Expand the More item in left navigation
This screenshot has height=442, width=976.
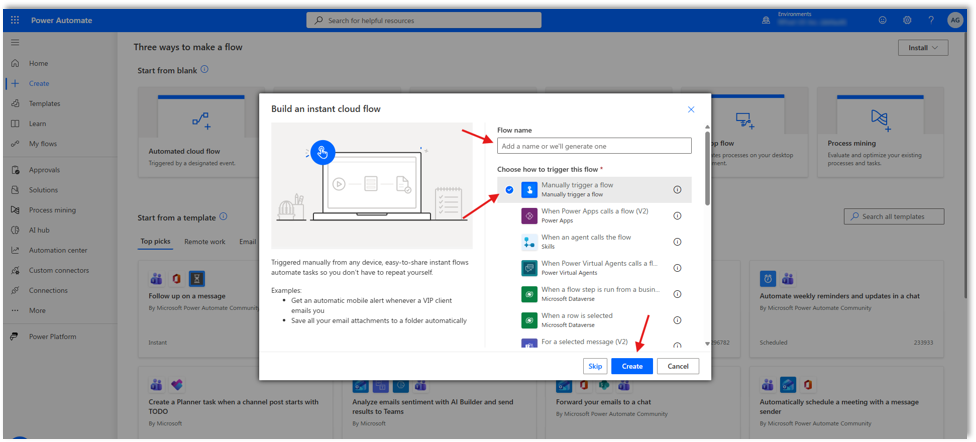[37, 310]
